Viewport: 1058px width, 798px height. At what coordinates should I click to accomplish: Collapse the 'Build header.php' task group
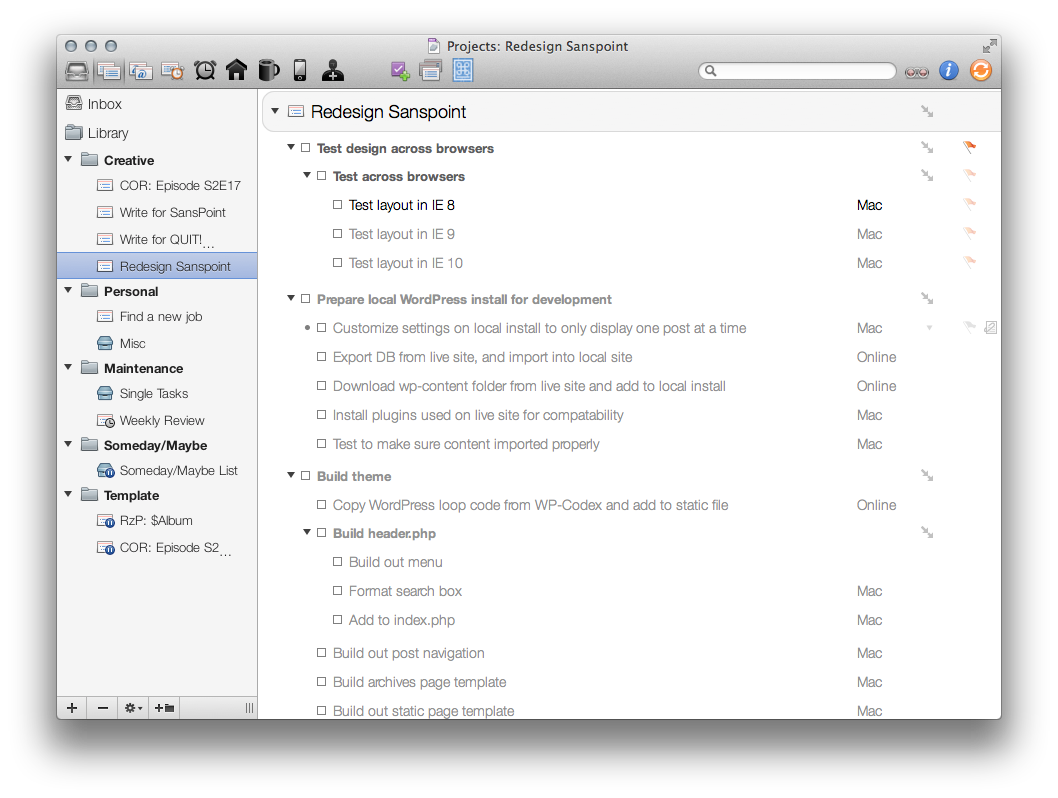307,533
